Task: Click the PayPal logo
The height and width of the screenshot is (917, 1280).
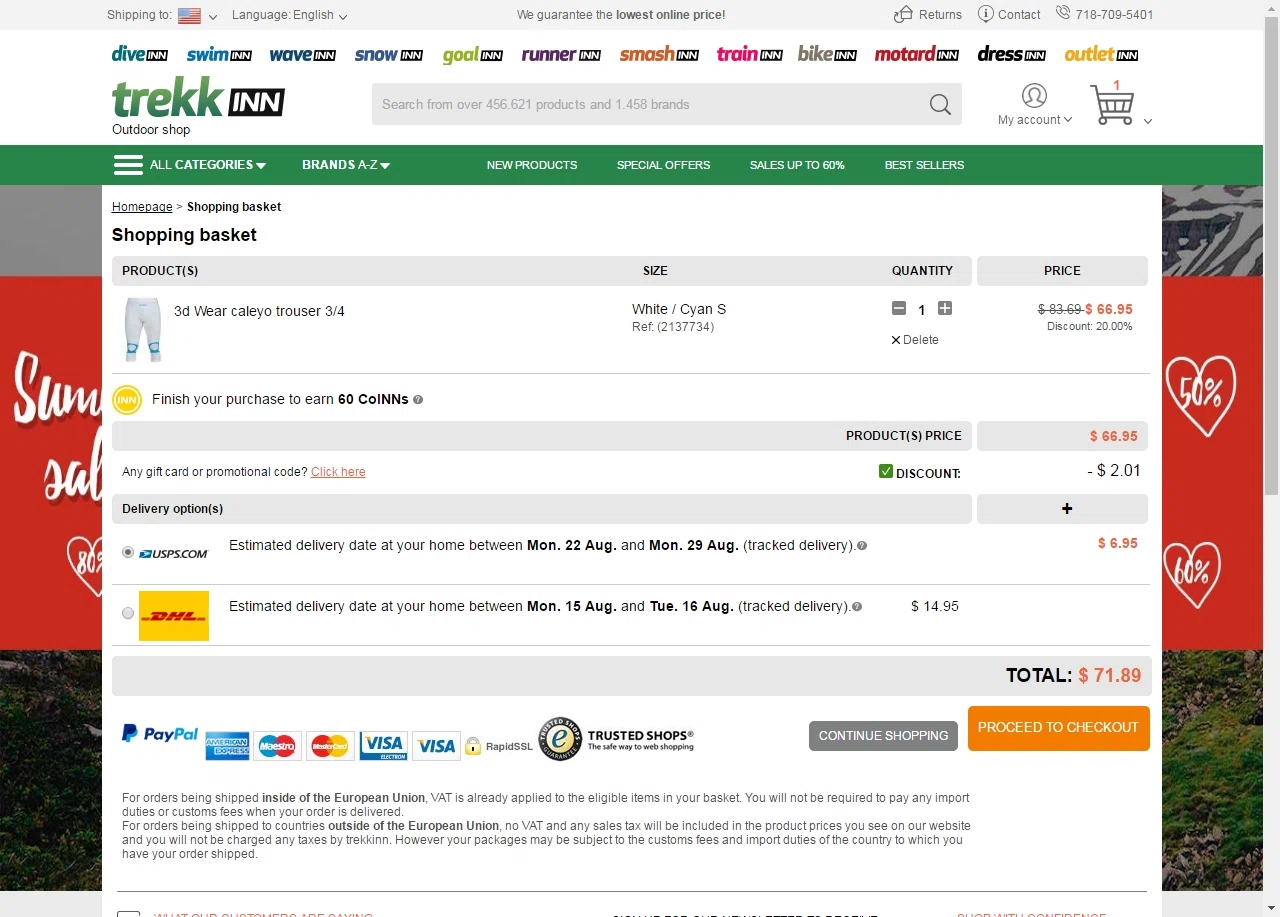Action: pos(160,734)
